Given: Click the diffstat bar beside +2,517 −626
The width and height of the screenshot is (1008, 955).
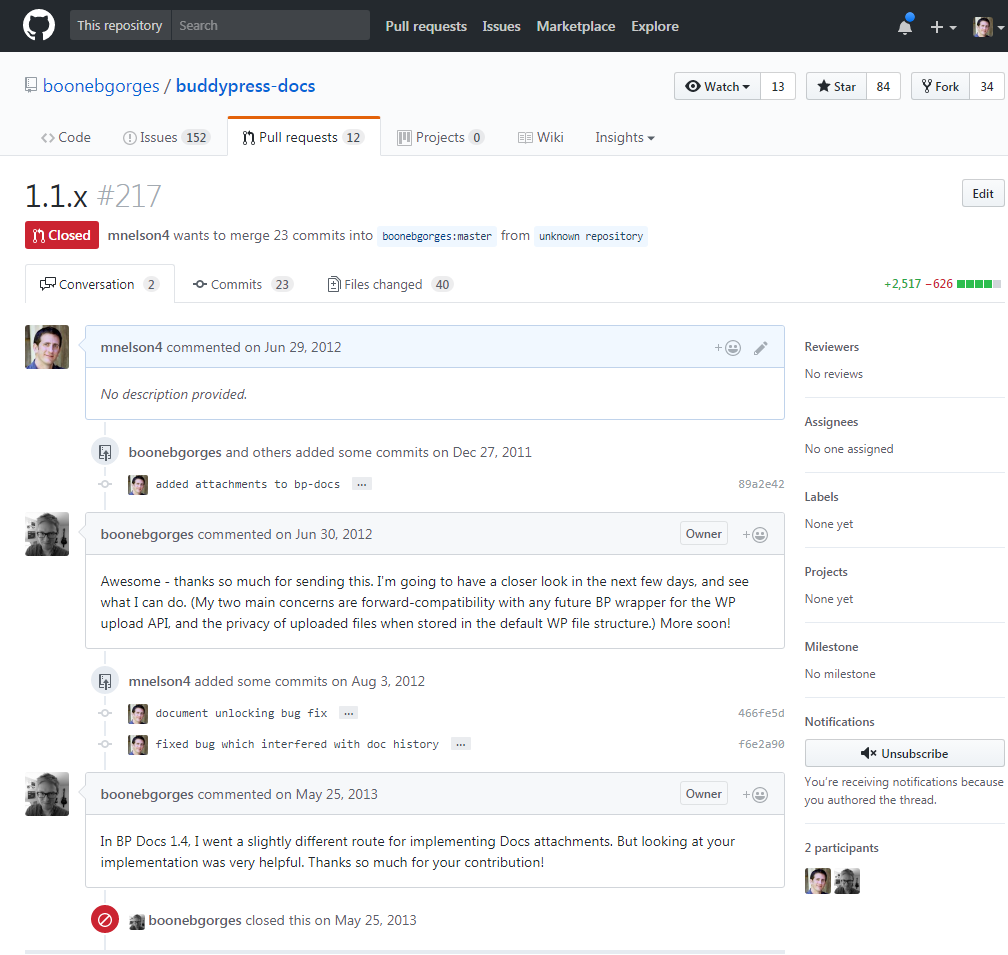Looking at the screenshot, I should coord(978,284).
